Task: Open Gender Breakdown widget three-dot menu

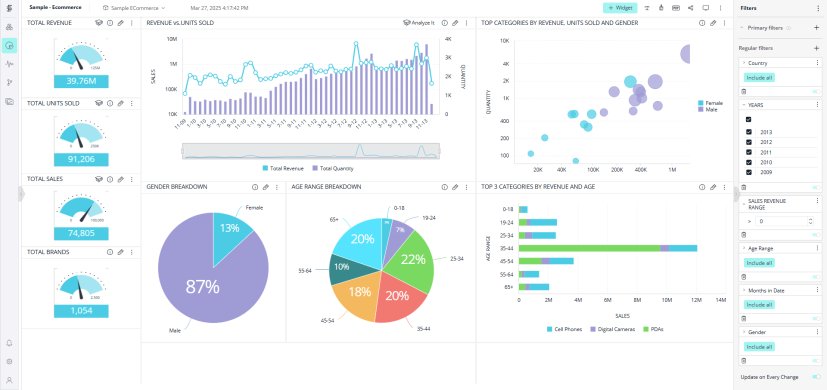Action: pos(277,187)
